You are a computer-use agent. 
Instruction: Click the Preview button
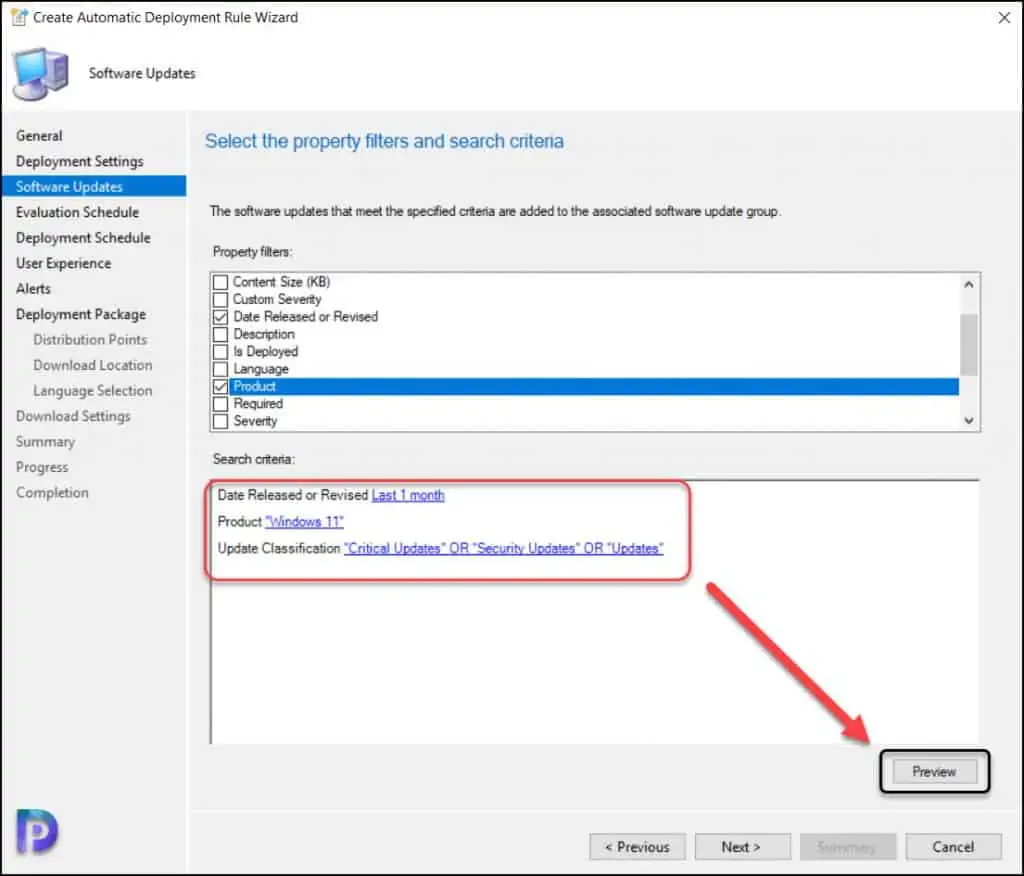click(934, 772)
